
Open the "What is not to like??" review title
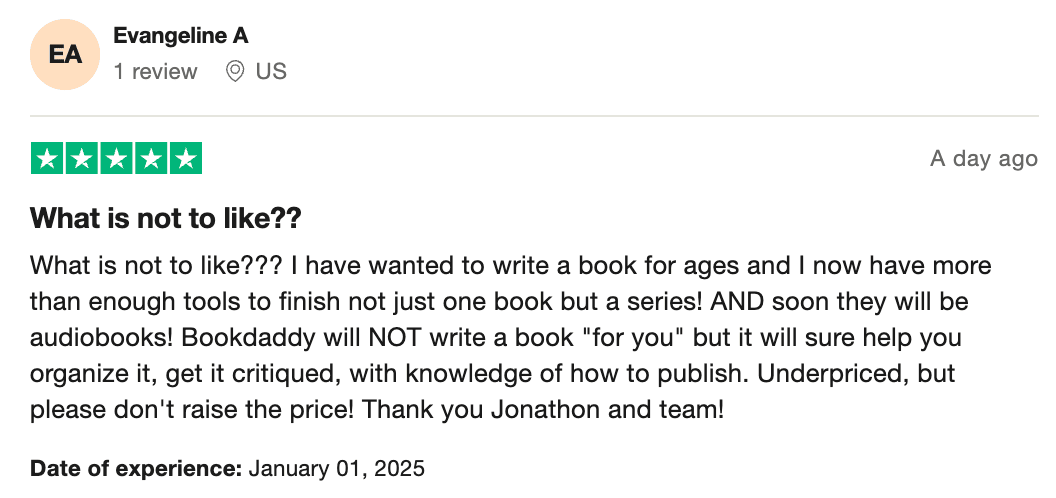pyautogui.click(x=166, y=217)
